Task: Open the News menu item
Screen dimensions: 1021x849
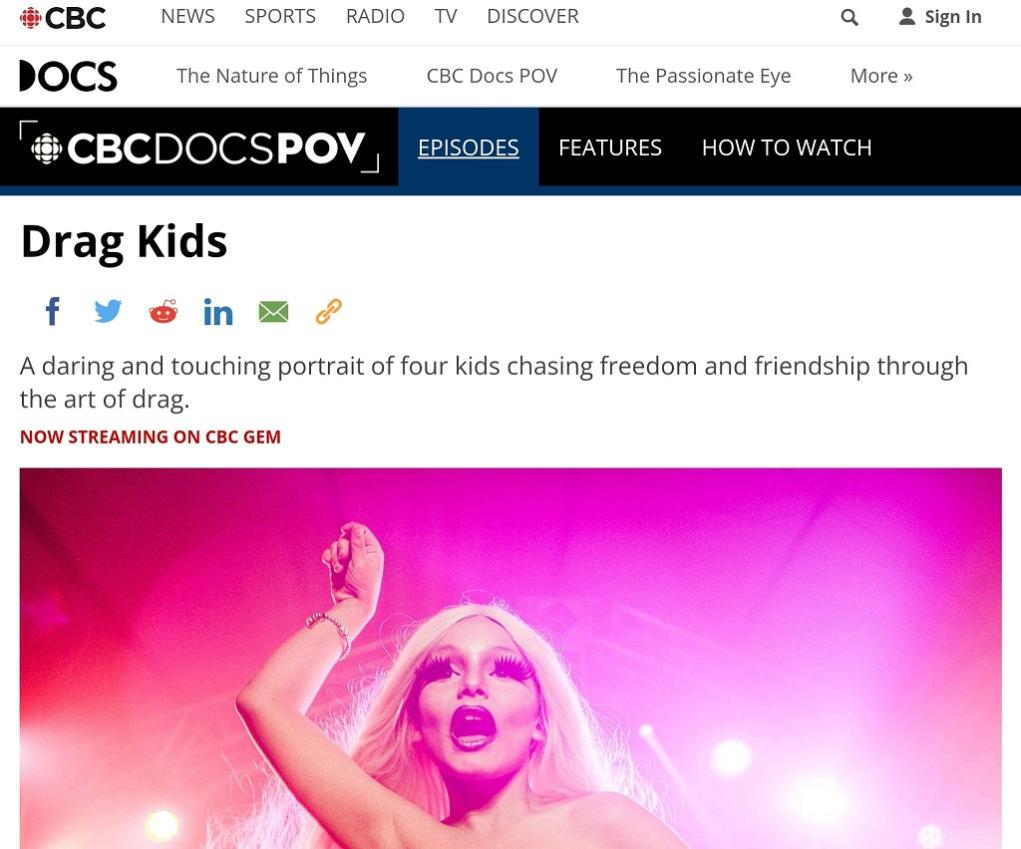Action: click(x=188, y=16)
